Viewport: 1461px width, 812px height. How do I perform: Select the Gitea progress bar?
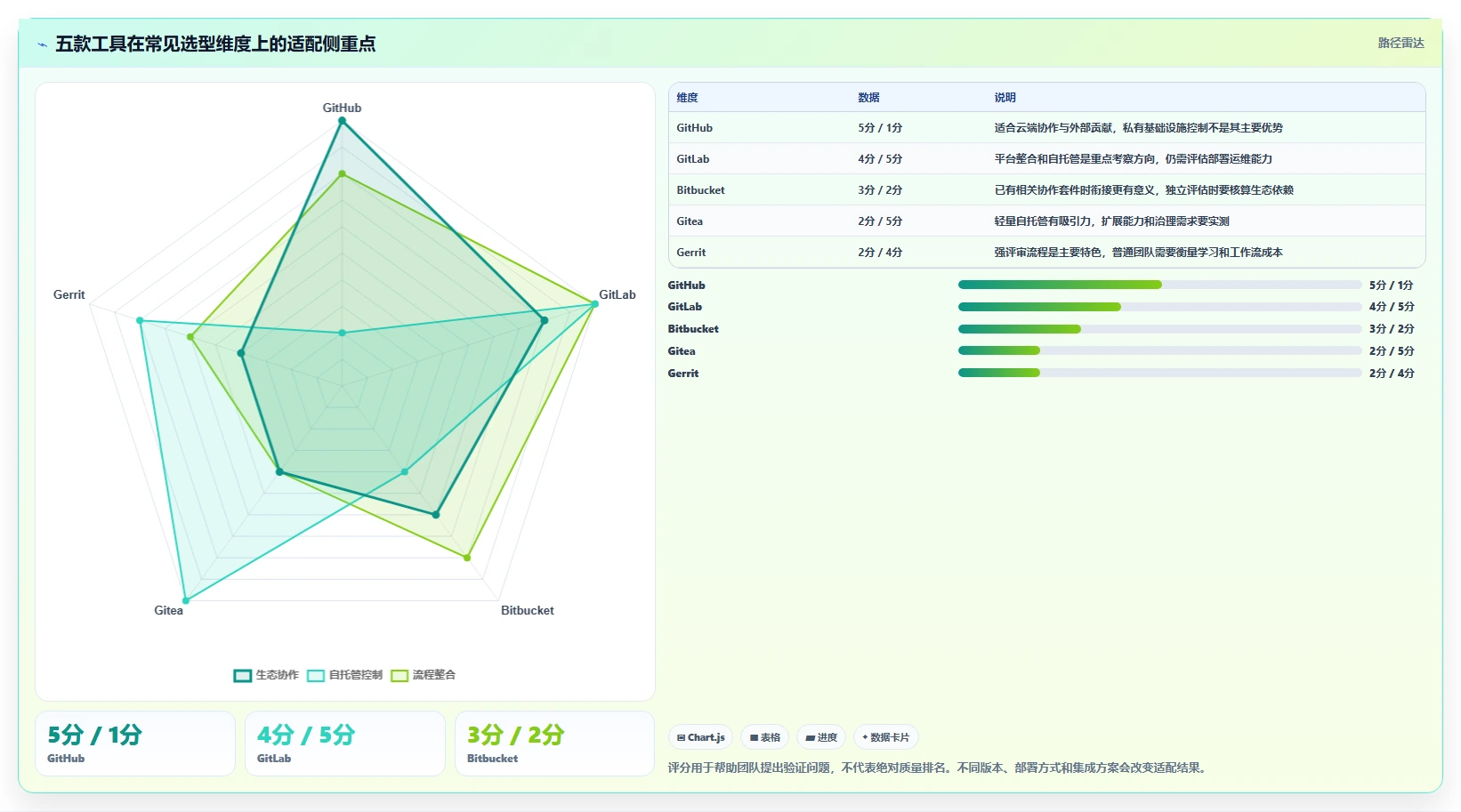pyautogui.click(x=1159, y=350)
